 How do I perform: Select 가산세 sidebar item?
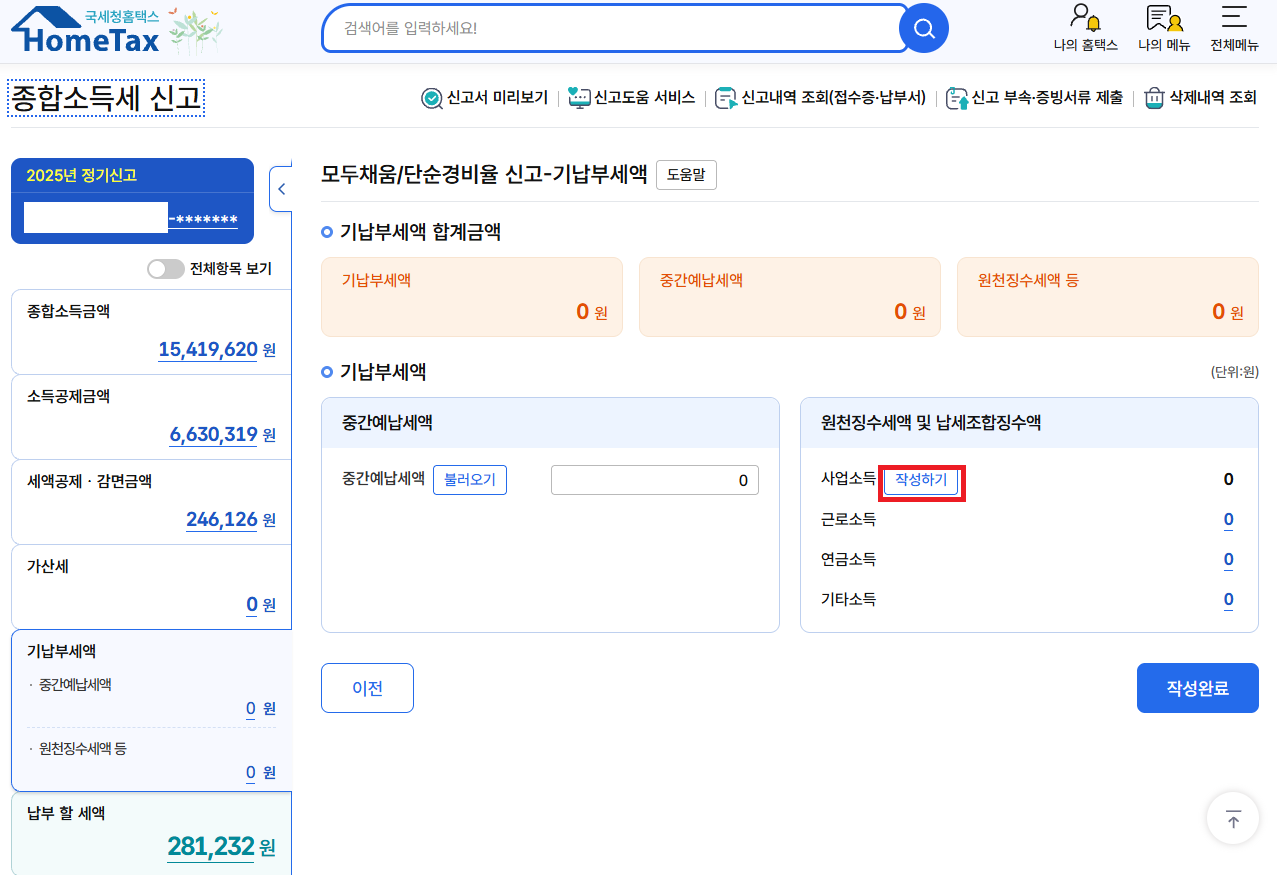pyautogui.click(x=151, y=587)
